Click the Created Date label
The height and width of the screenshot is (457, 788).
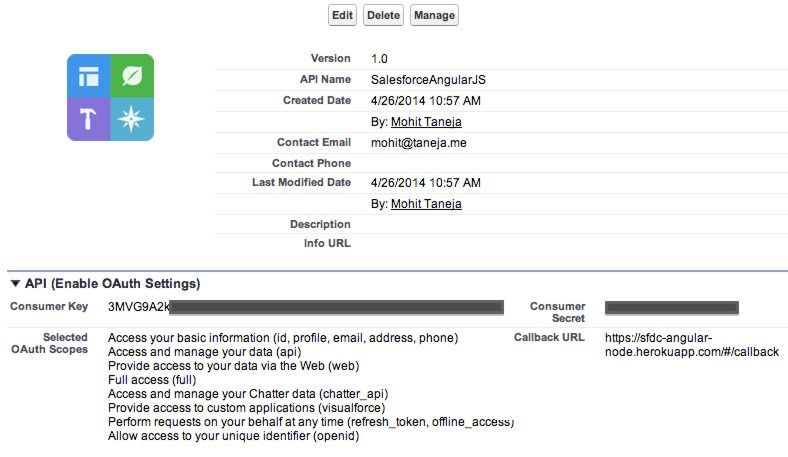(317, 100)
